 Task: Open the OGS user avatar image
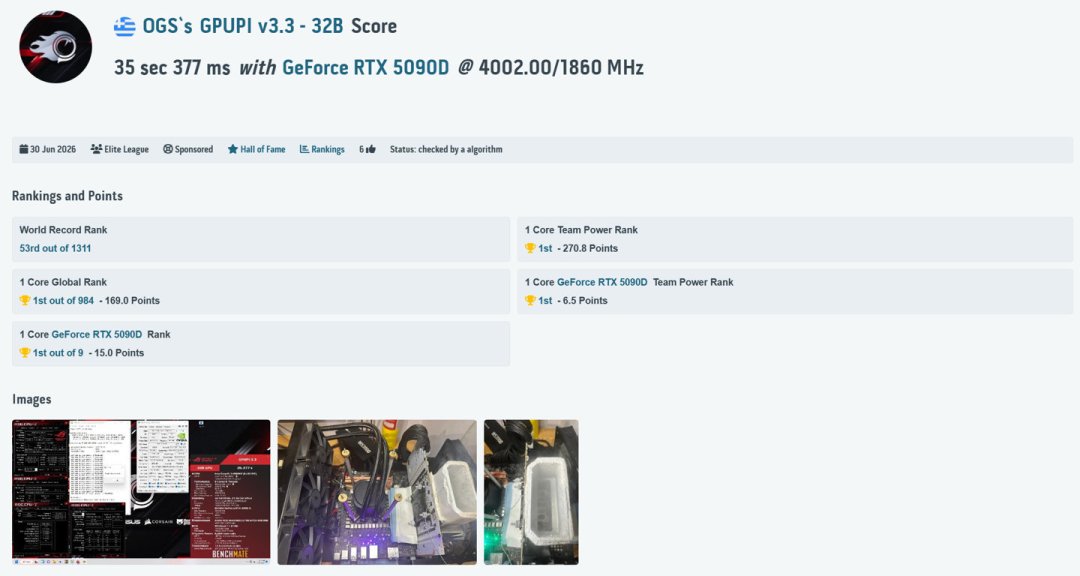(55, 47)
